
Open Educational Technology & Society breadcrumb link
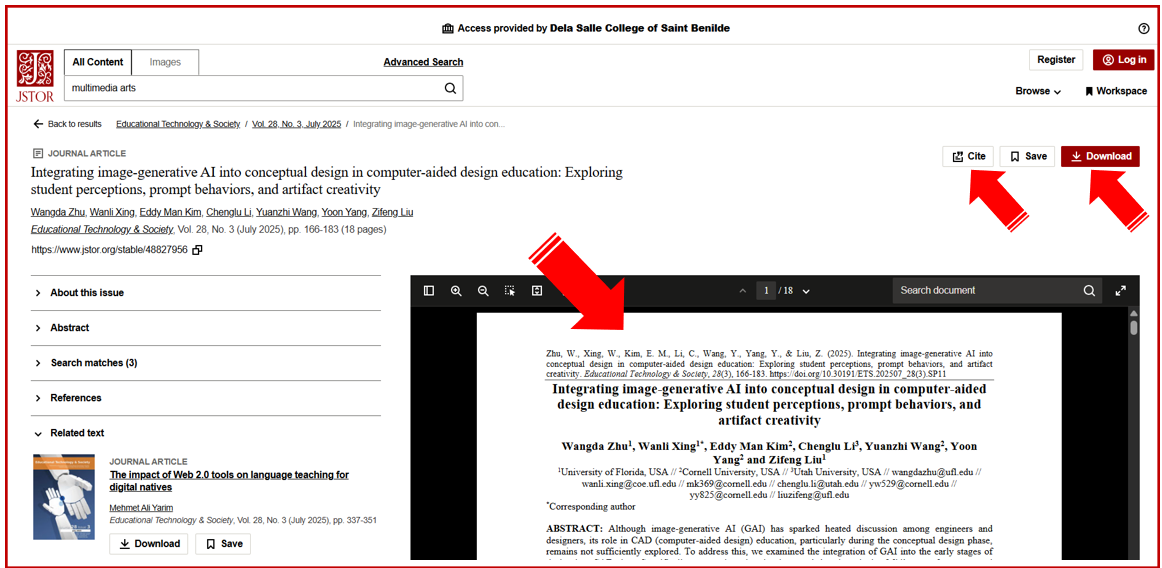coord(178,124)
